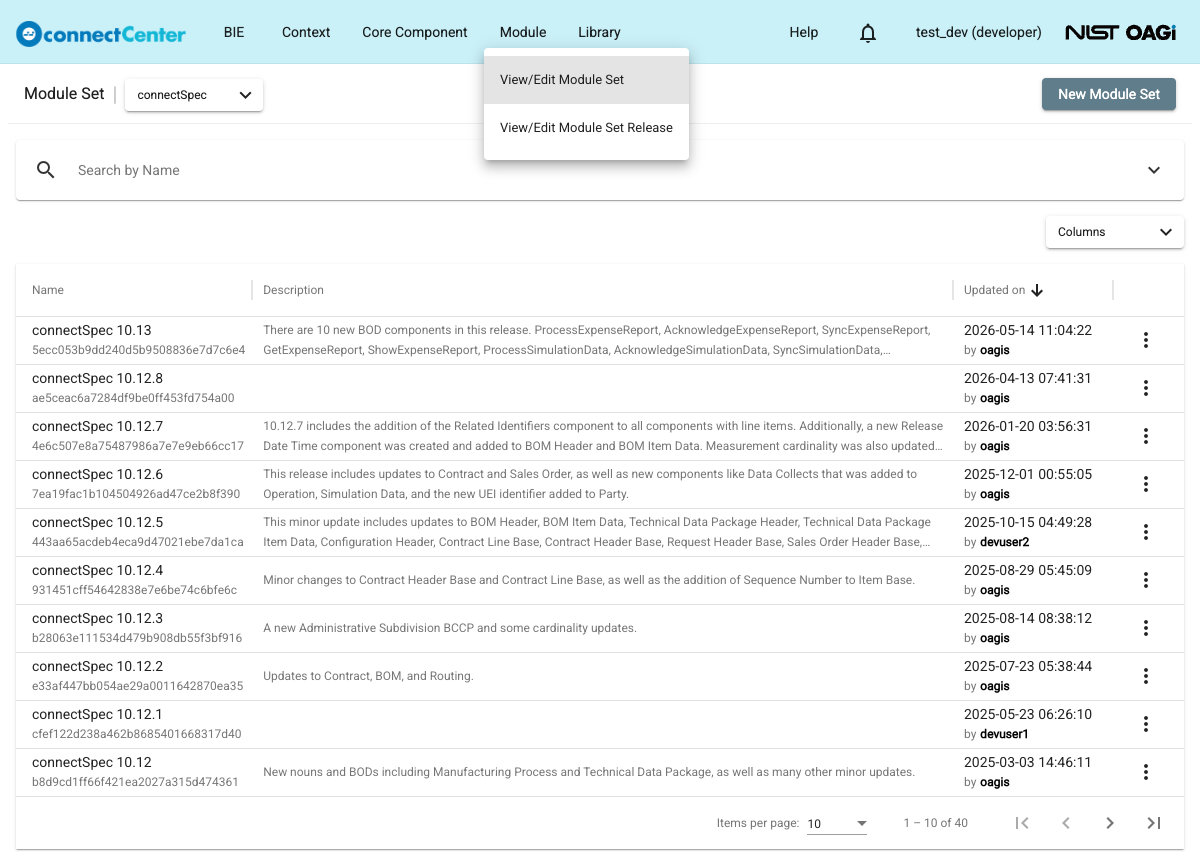1200x852 pixels.
Task: Select ID 5ecc053b9dd240d5b9508836e7d7c6e4
Action: pyautogui.click(x=138, y=350)
